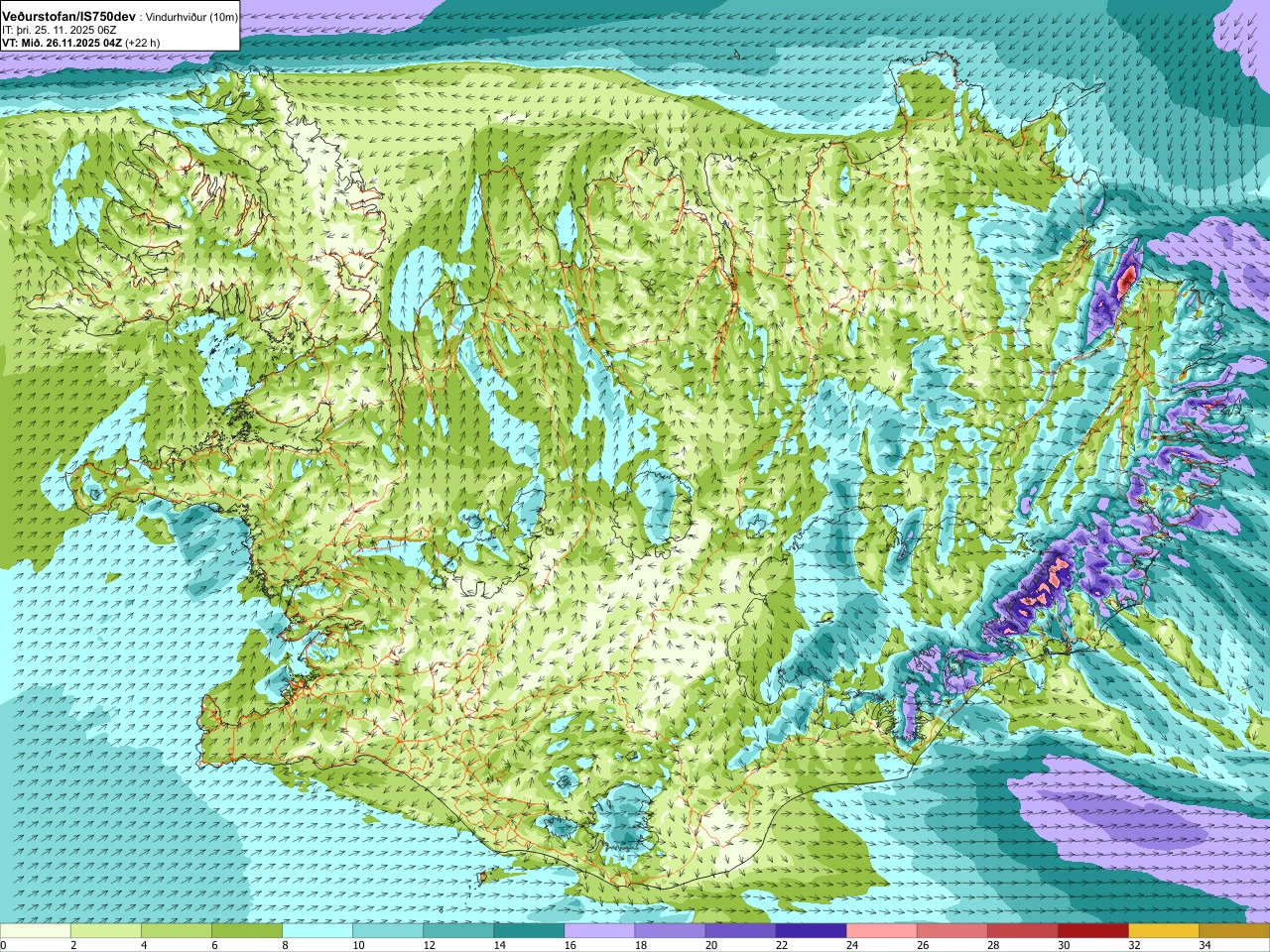Click the 'IT: þri. 25. 11. 2025 06Z' line
This screenshot has width=1270, height=952.
coord(62,30)
